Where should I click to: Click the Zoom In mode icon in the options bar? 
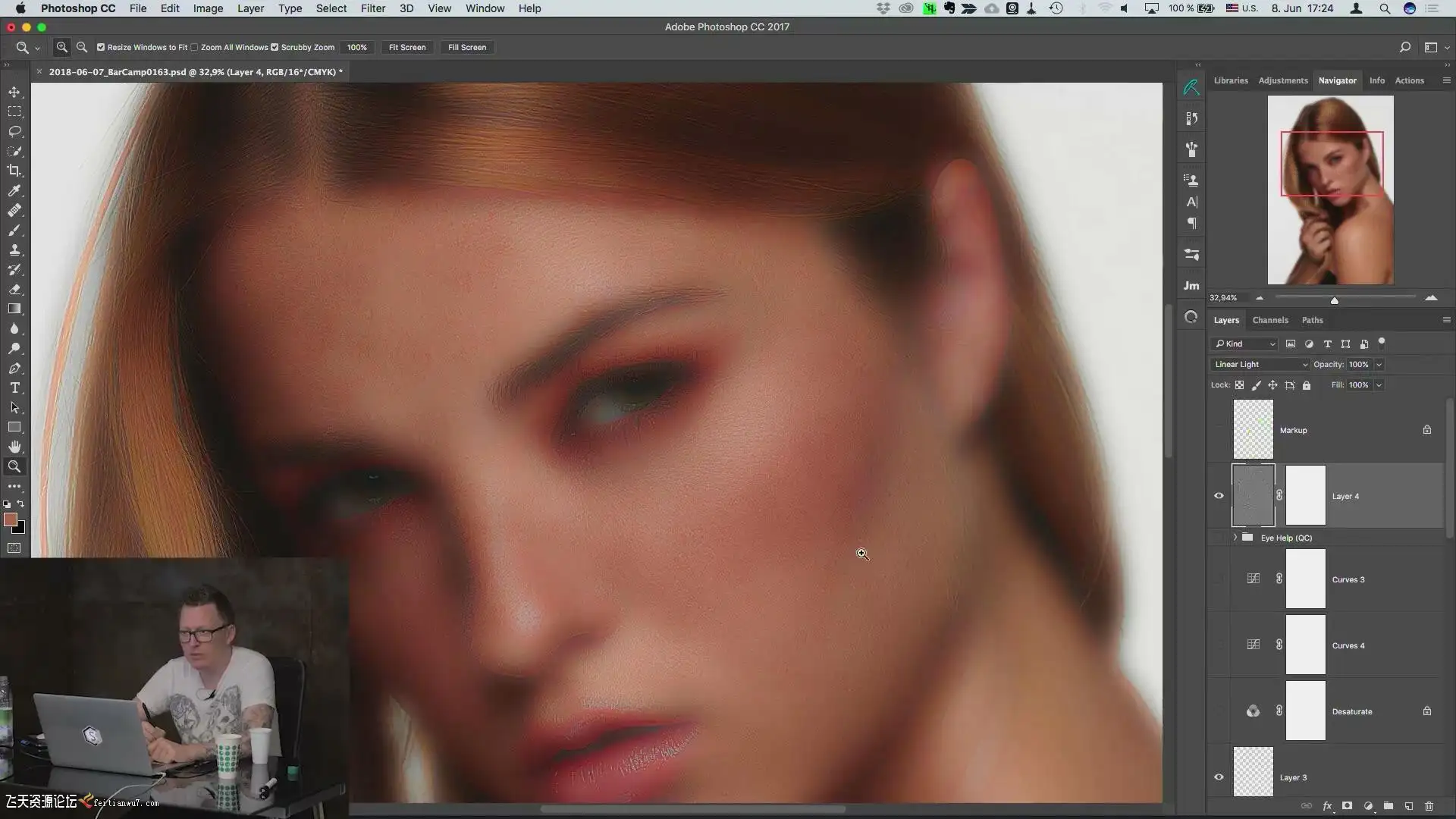click(62, 47)
